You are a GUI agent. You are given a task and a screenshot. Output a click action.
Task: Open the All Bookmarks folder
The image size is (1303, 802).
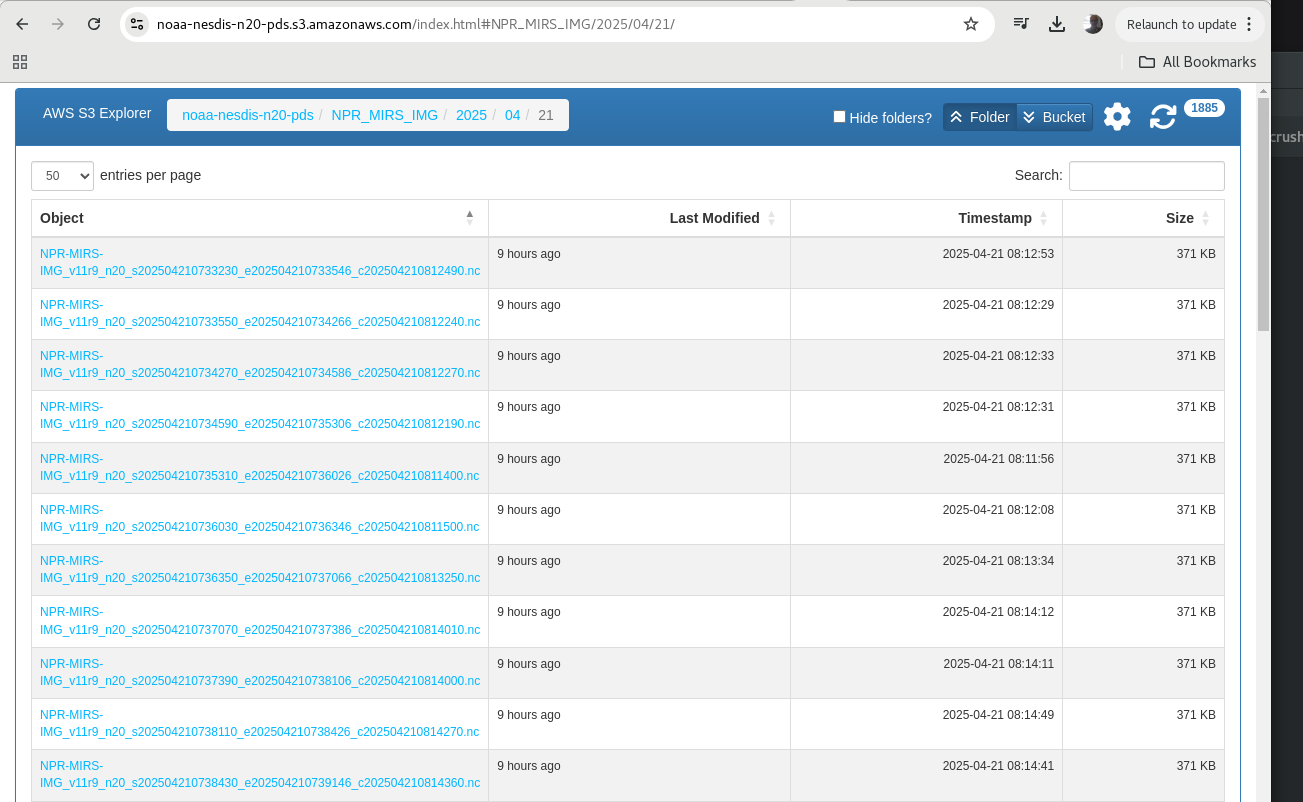pyautogui.click(x=1197, y=62)
